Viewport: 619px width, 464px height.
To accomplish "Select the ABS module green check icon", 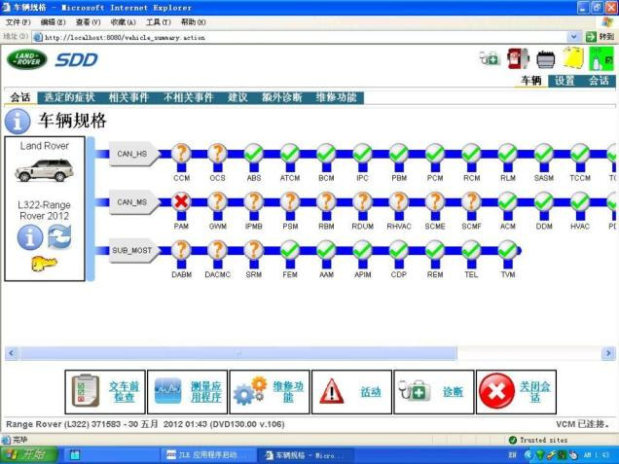I will point(254,153).
